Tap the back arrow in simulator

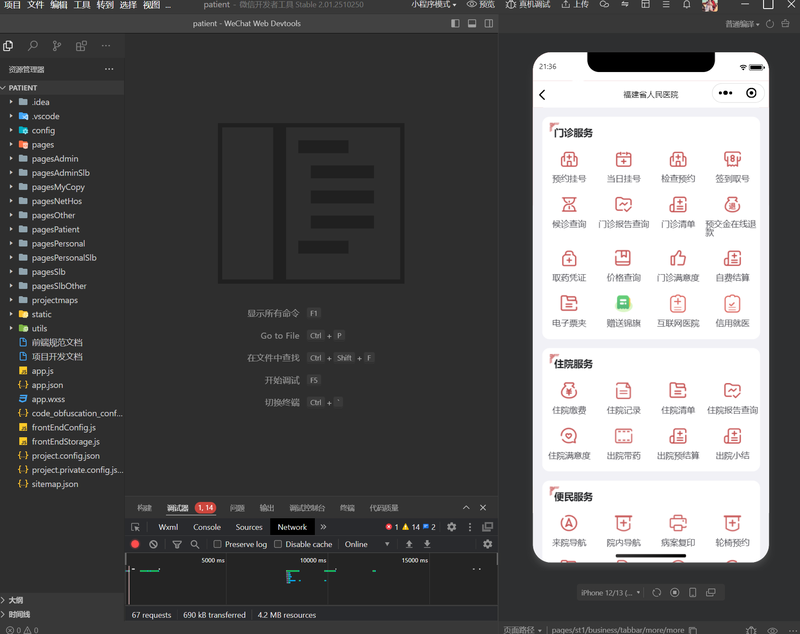point(542,94)
